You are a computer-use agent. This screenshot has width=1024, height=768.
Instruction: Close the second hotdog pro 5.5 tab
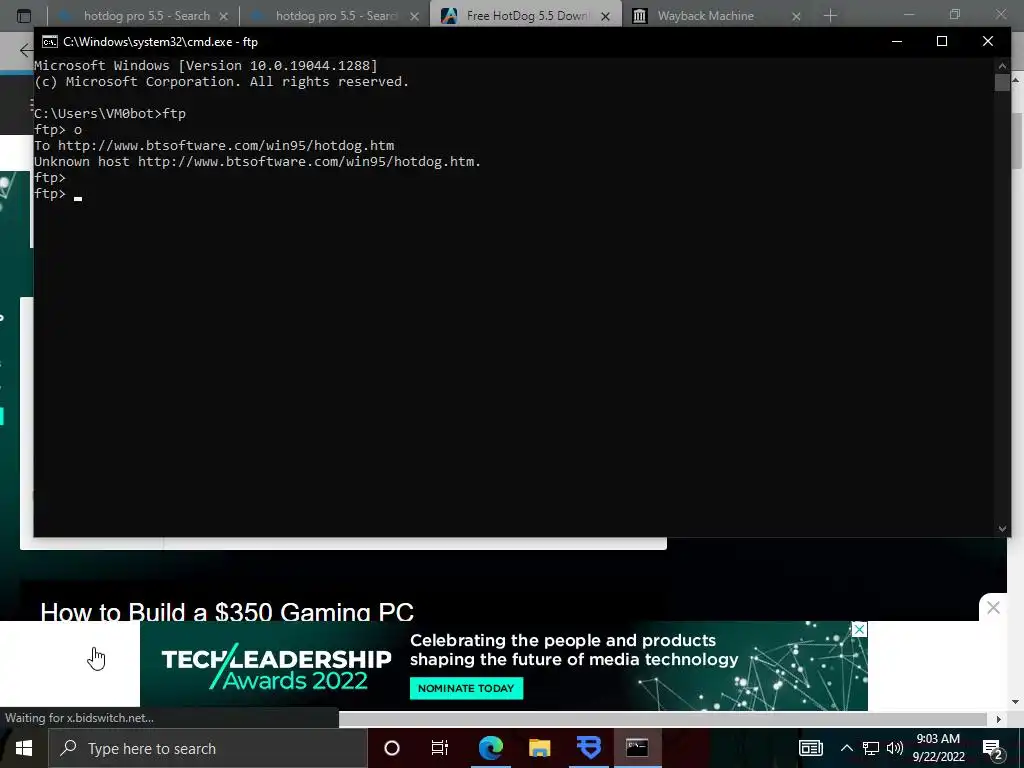tap(415, 16)
